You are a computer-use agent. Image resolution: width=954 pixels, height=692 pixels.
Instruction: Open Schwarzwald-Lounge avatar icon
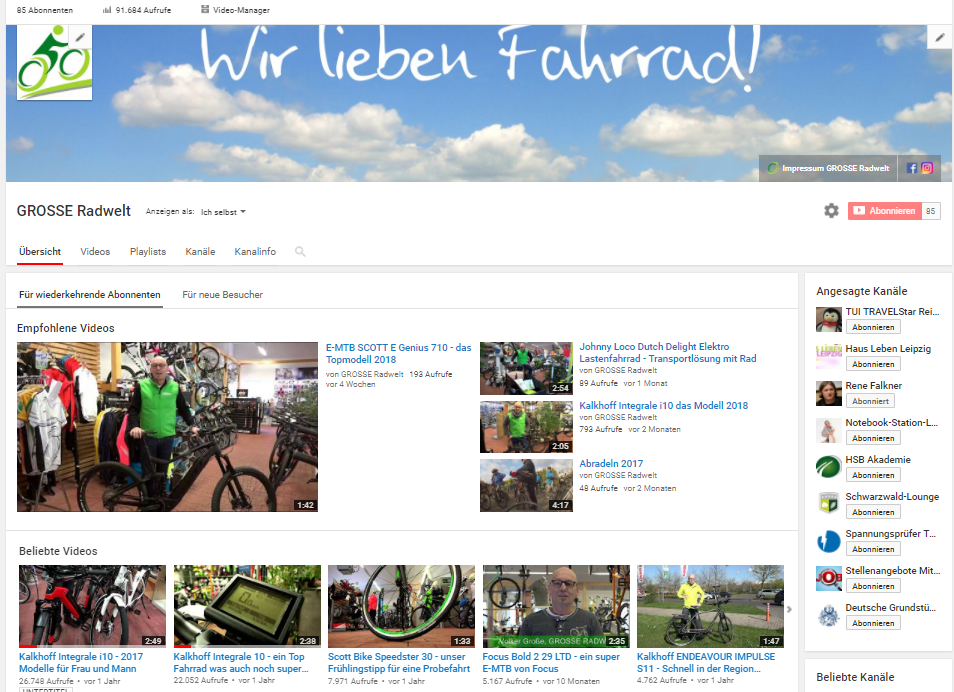point(829,504)
